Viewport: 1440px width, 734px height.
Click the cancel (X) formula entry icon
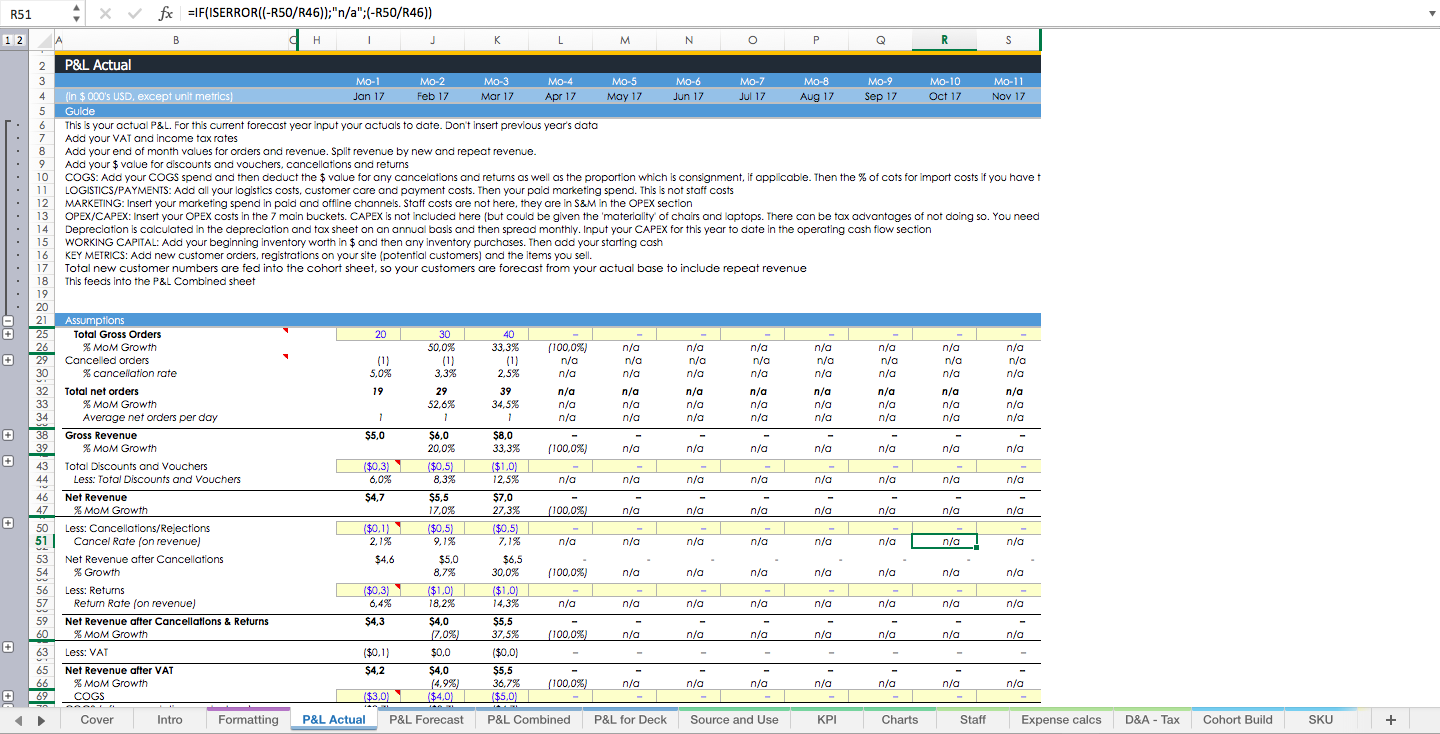coord(107,14)
